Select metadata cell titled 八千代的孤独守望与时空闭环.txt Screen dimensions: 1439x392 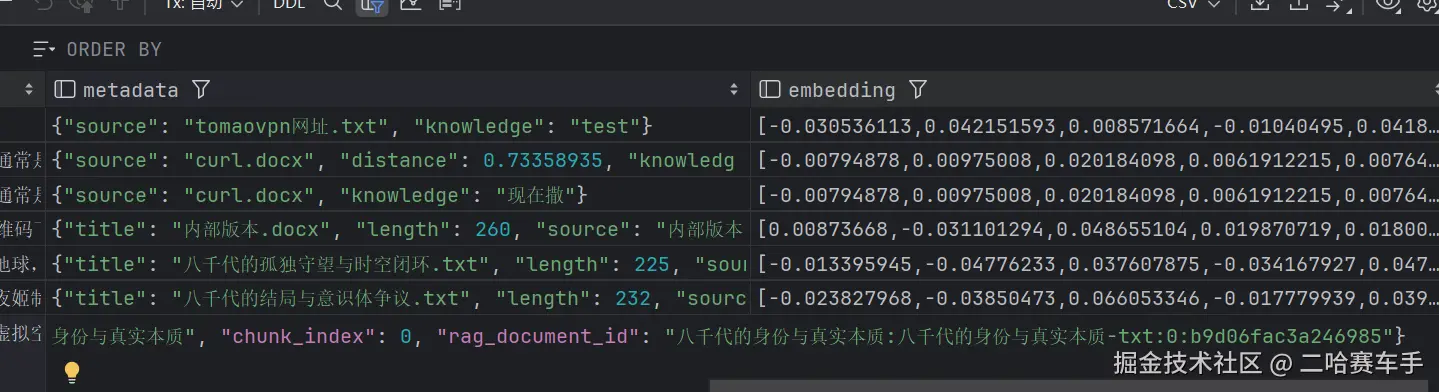click(x=398, y=264)
